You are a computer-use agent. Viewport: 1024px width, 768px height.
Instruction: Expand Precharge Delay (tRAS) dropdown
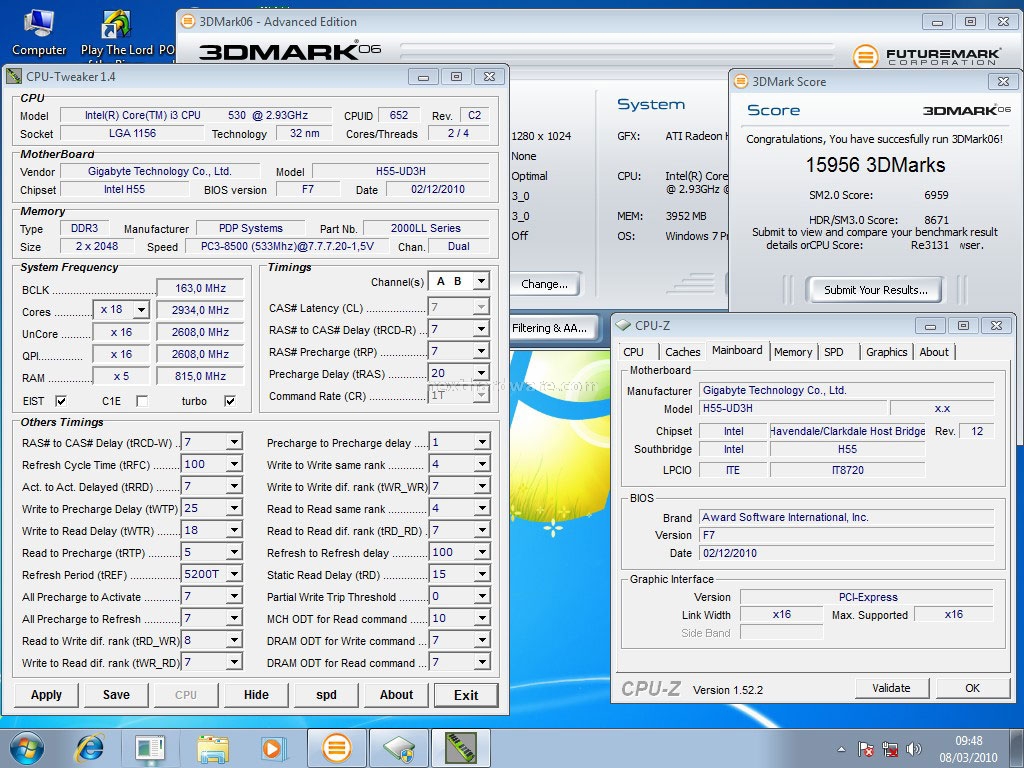click(x=481, y=373)
